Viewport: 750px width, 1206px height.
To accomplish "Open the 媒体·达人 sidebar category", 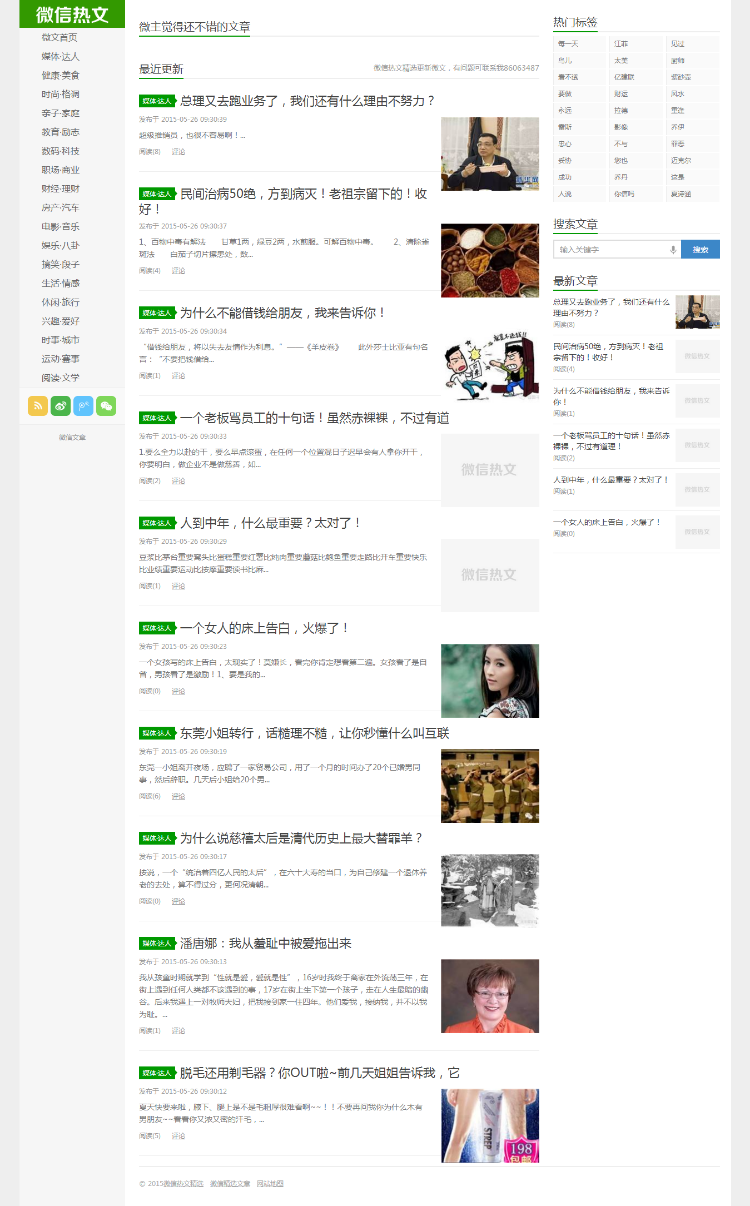I will click(x=60, y=56).
